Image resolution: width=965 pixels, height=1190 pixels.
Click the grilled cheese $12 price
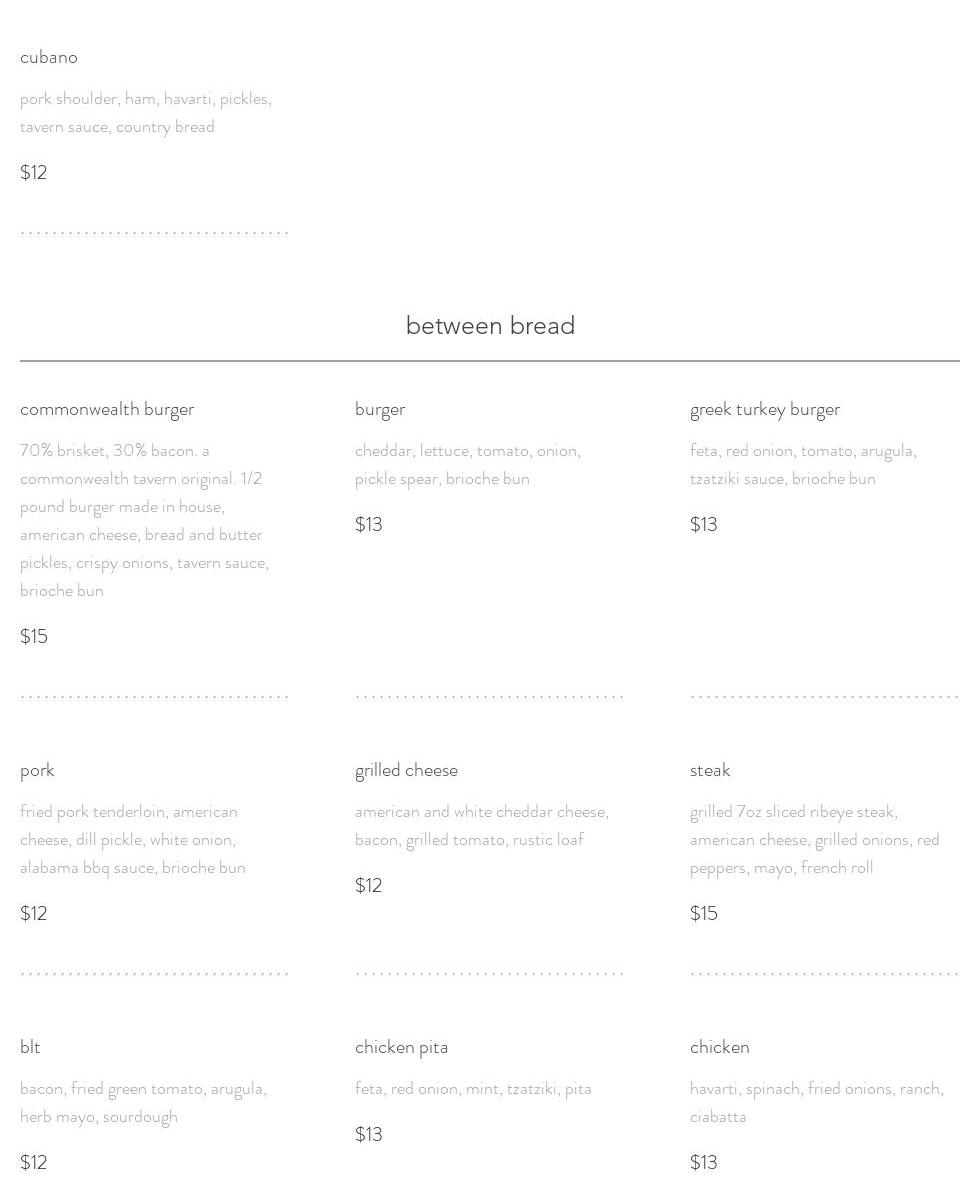pyautogui.click(x=369, y=885)
